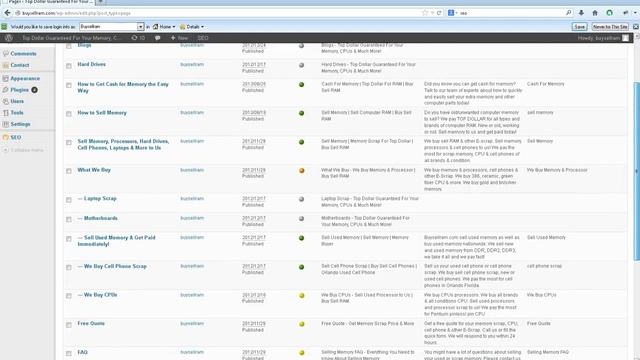Open the Settings menu in sidebar
Viewport: 640px width, 360px height.
(x=20, y=124)
